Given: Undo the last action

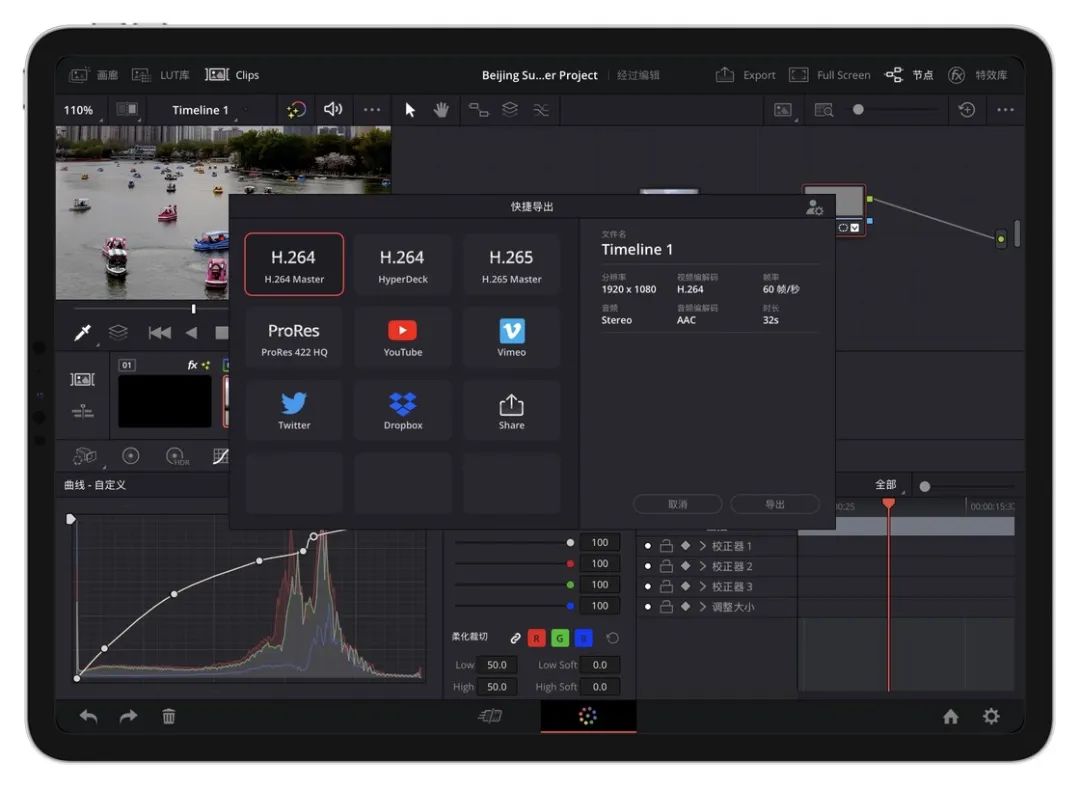Looking at the screenshot, I should pyautogui.click(x=88, y=717).
